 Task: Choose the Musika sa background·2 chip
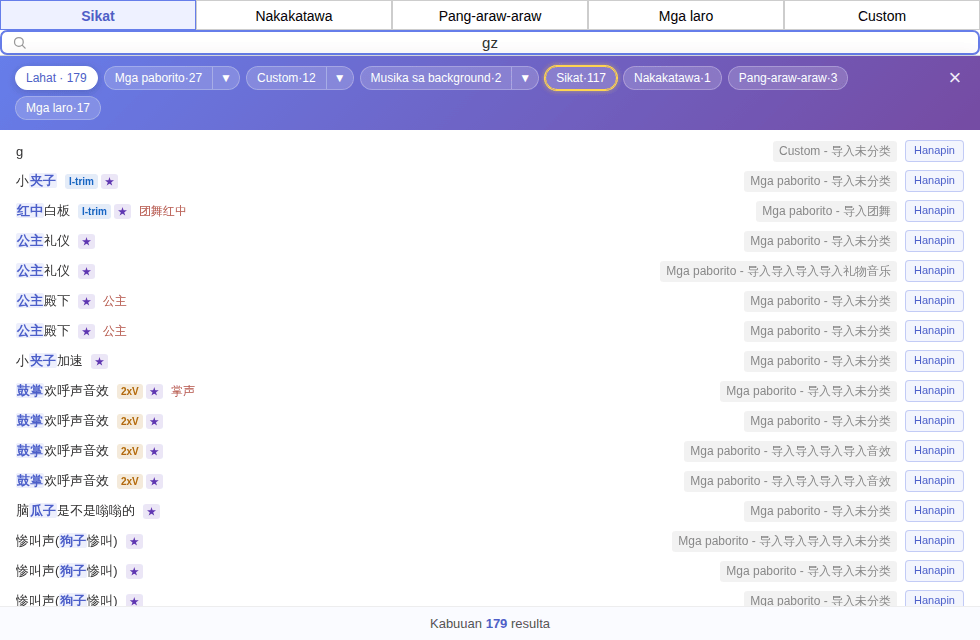tap(436, 78)
